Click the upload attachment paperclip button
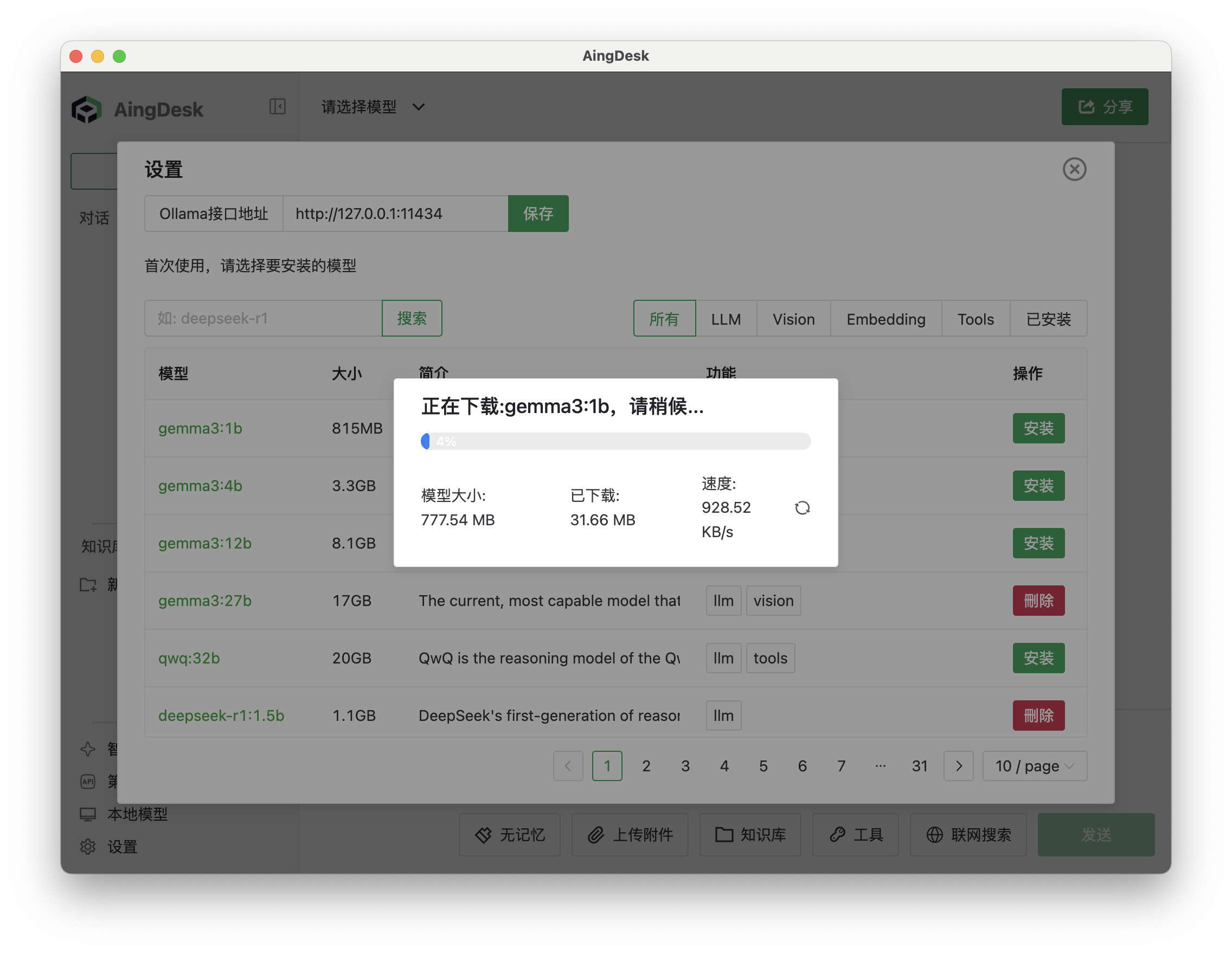This screenshot has height=954, width=1232. click(x=630, y=834)
